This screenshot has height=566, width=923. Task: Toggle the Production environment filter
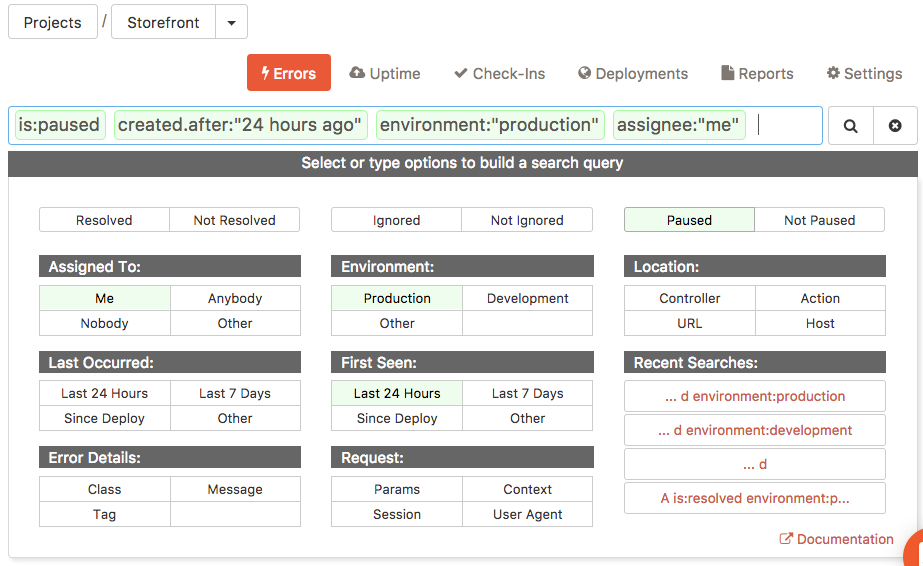397,298
